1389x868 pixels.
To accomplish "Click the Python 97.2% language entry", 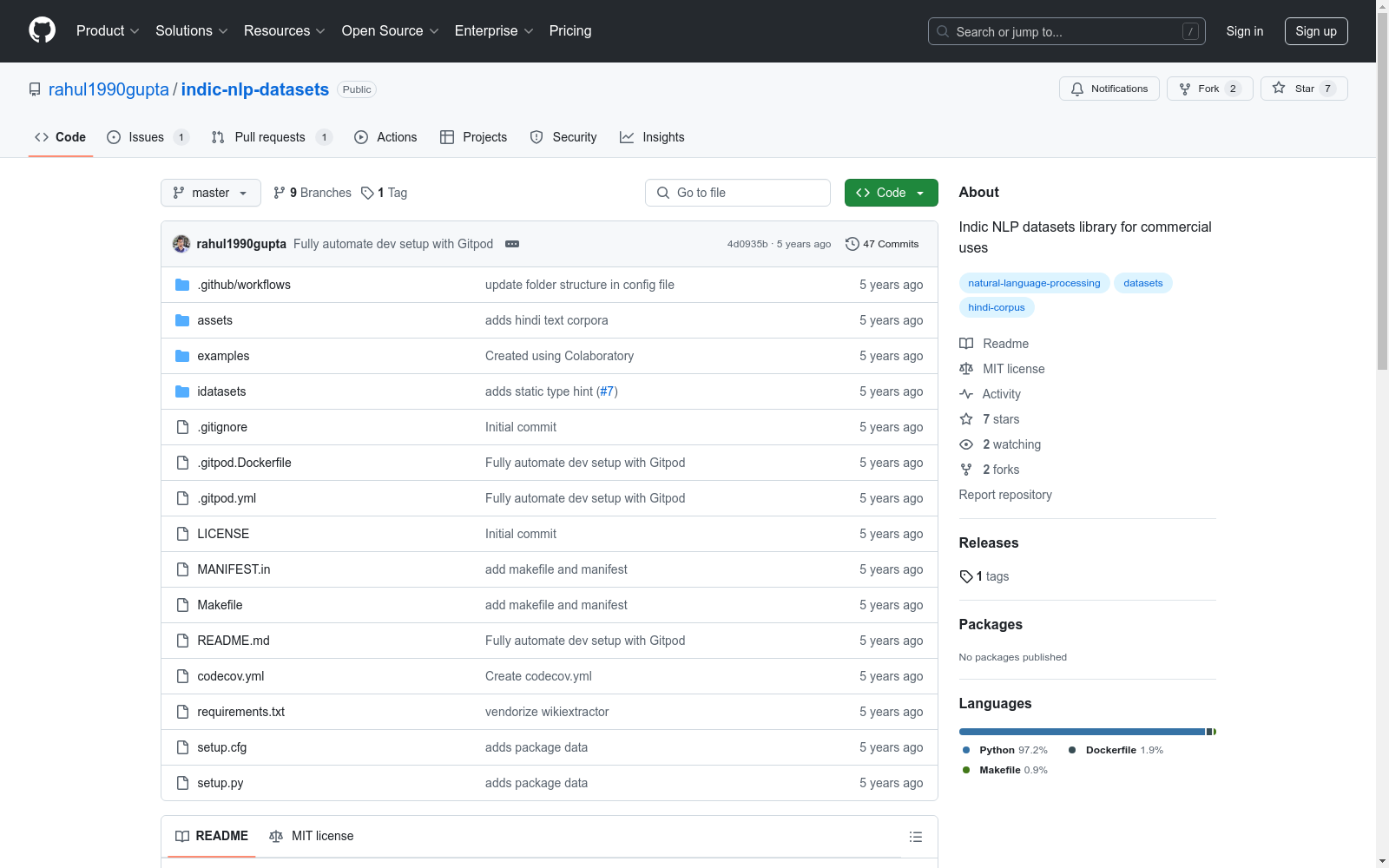I will (1004, 750).
